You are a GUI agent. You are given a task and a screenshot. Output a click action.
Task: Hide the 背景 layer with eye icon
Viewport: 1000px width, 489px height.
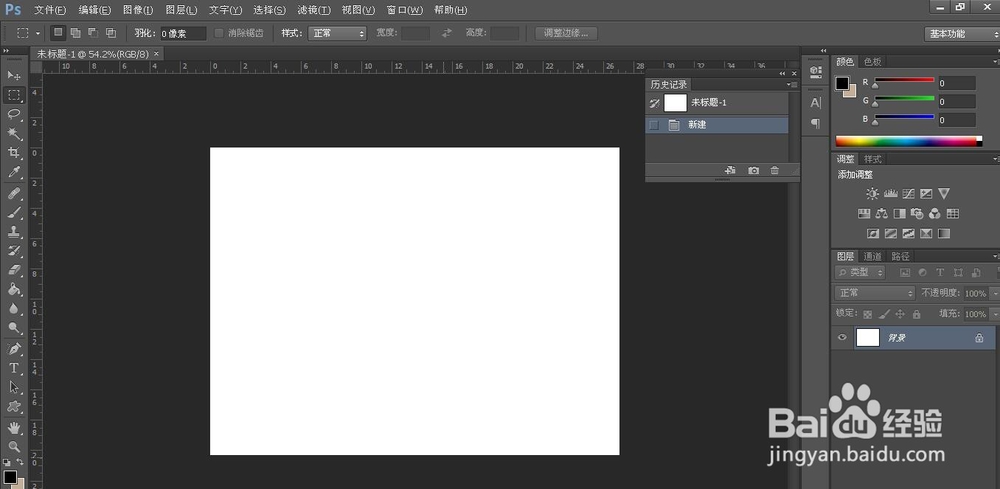(842, 337)
